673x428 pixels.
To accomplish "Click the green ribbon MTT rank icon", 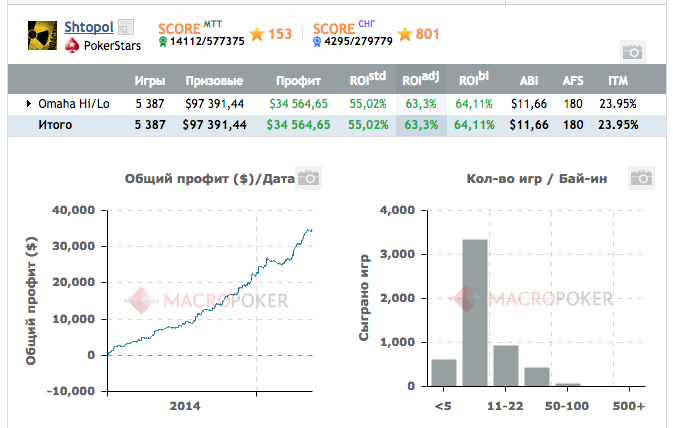I will 163,42.
